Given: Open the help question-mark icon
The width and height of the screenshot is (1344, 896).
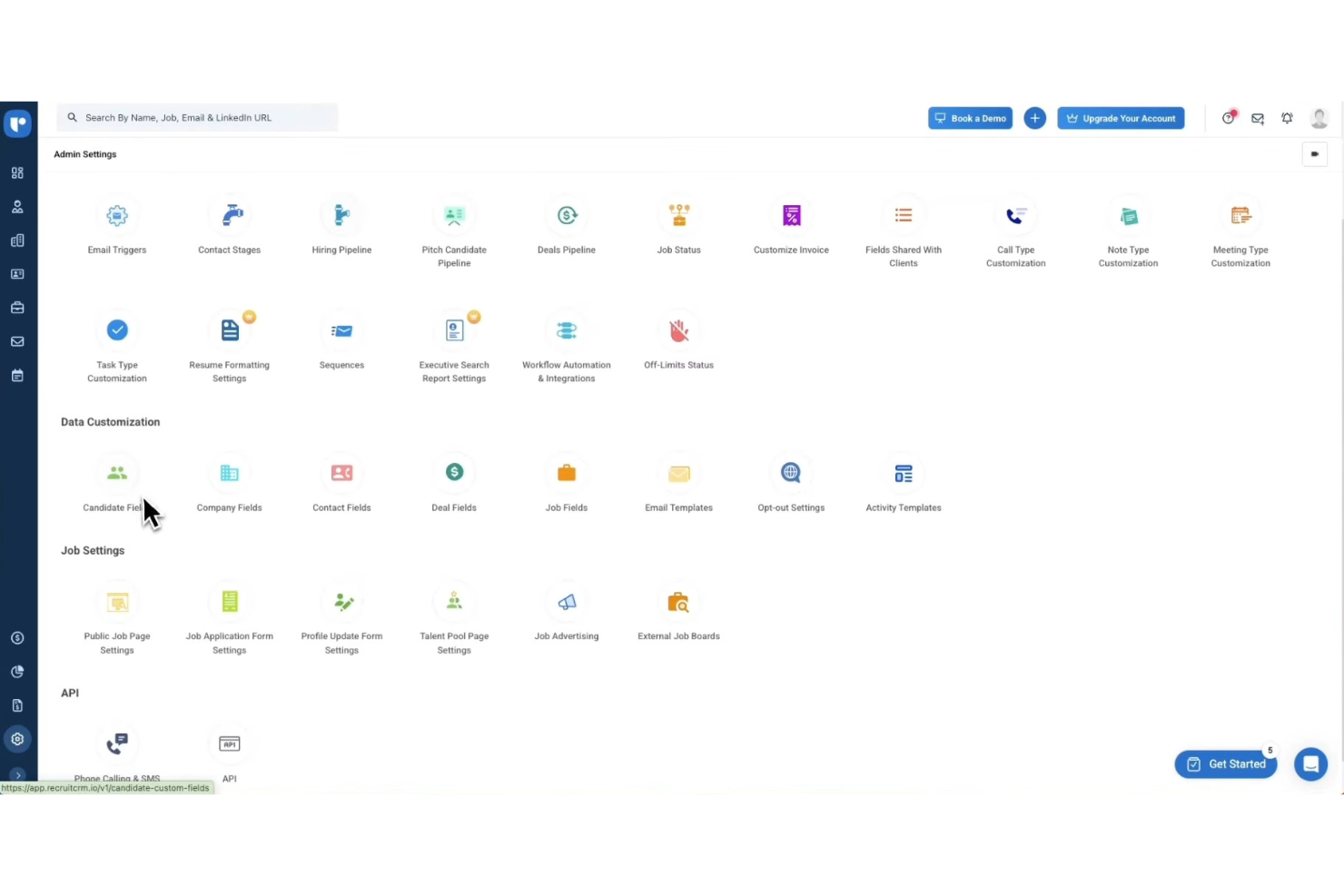Looking at the screenshot, I should [1228, 118].
